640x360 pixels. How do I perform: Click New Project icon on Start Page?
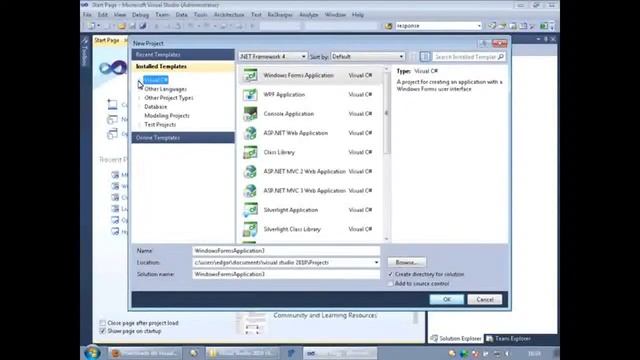(x=112, y=119)
